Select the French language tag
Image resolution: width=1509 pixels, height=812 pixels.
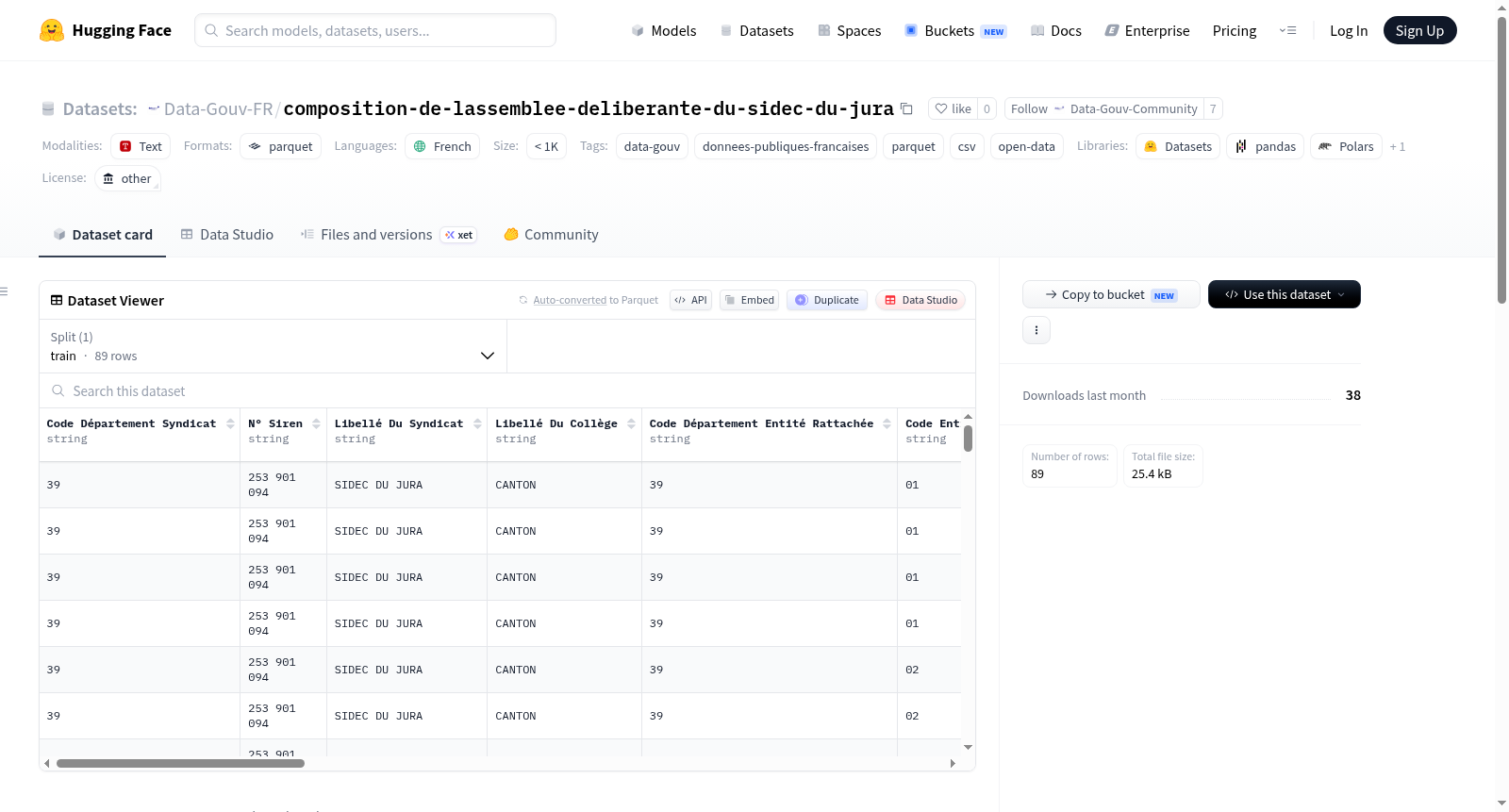[442, 146]
